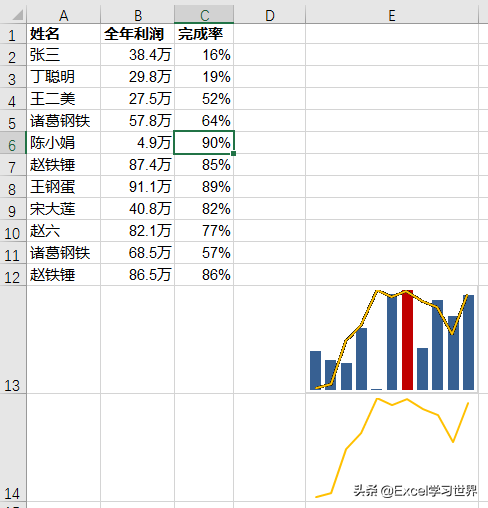Select row 1 header
The height and width of the screenshot is (508, 488).
tap(13, 34)
